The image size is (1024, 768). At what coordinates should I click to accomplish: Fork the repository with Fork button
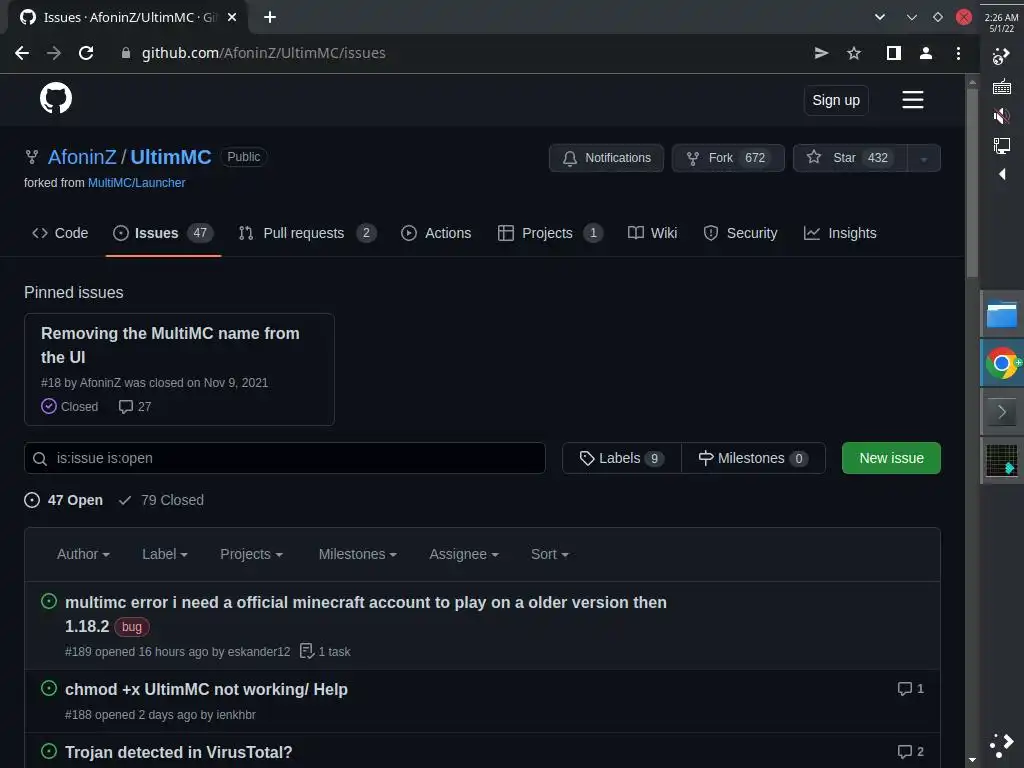(728, 158)
